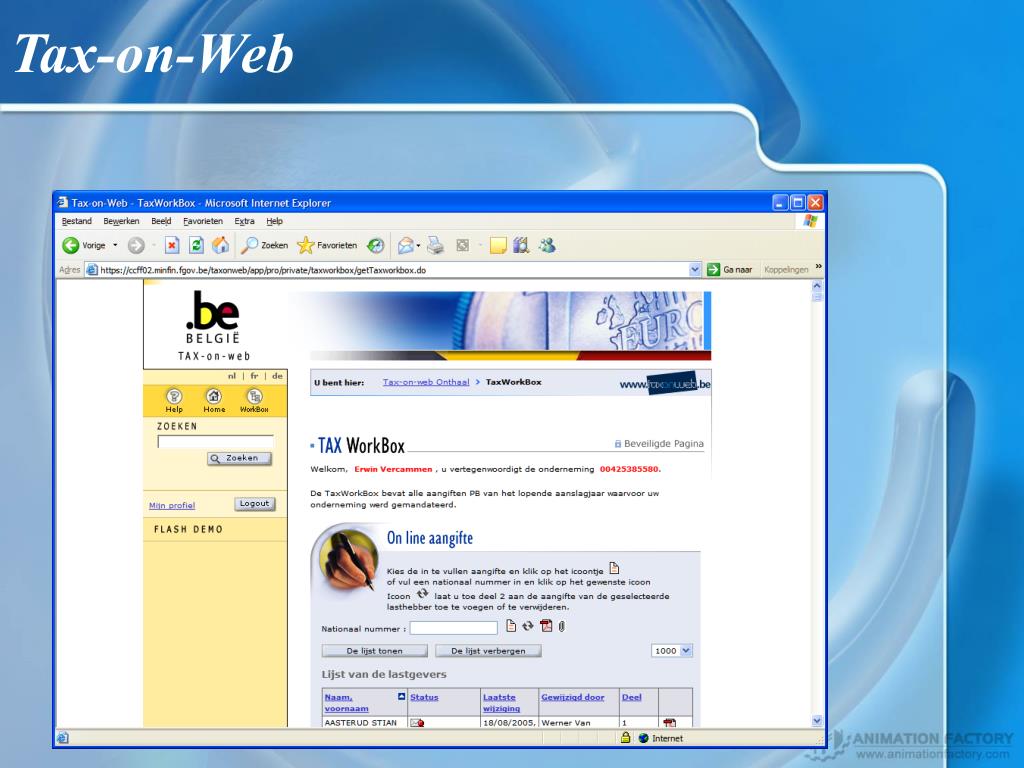Click the refresh arrows icon next to Nationaal nummer
This screenshot has width=1024, height=768.
click(x=528, y=626)
